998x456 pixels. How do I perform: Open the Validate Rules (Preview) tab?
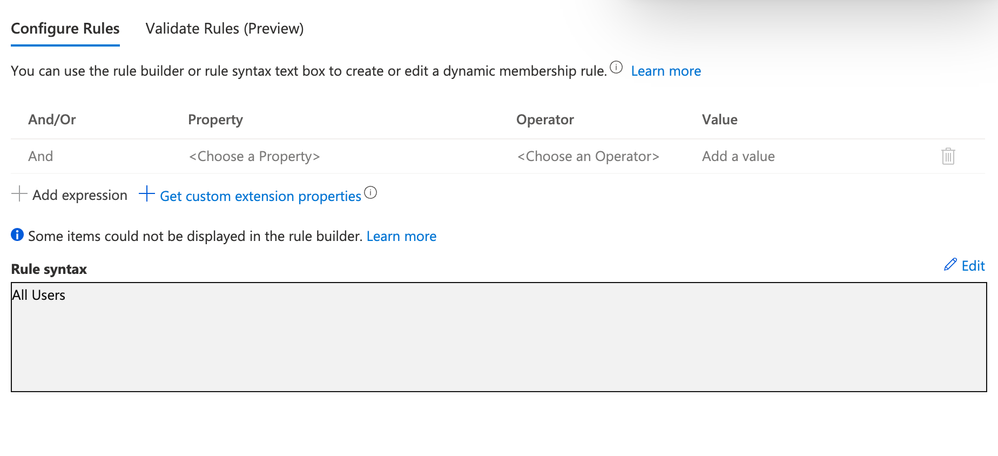tap(224, 28)
